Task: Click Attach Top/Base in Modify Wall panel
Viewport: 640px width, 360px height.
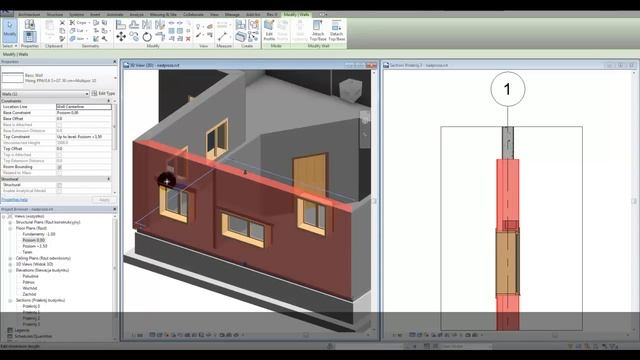Action: coord(318,30)
